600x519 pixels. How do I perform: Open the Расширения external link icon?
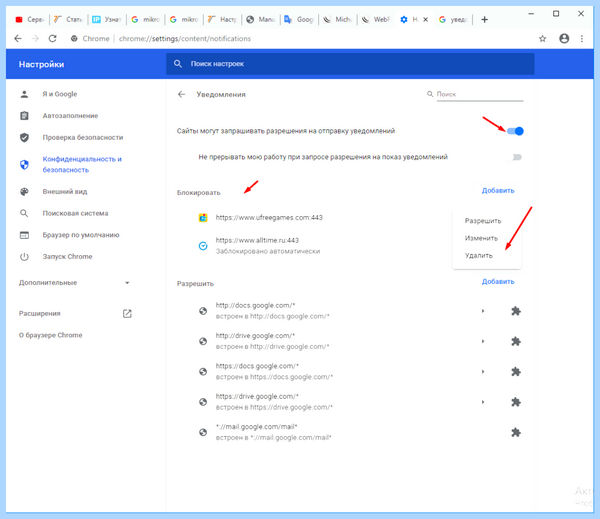click(127, 313)
